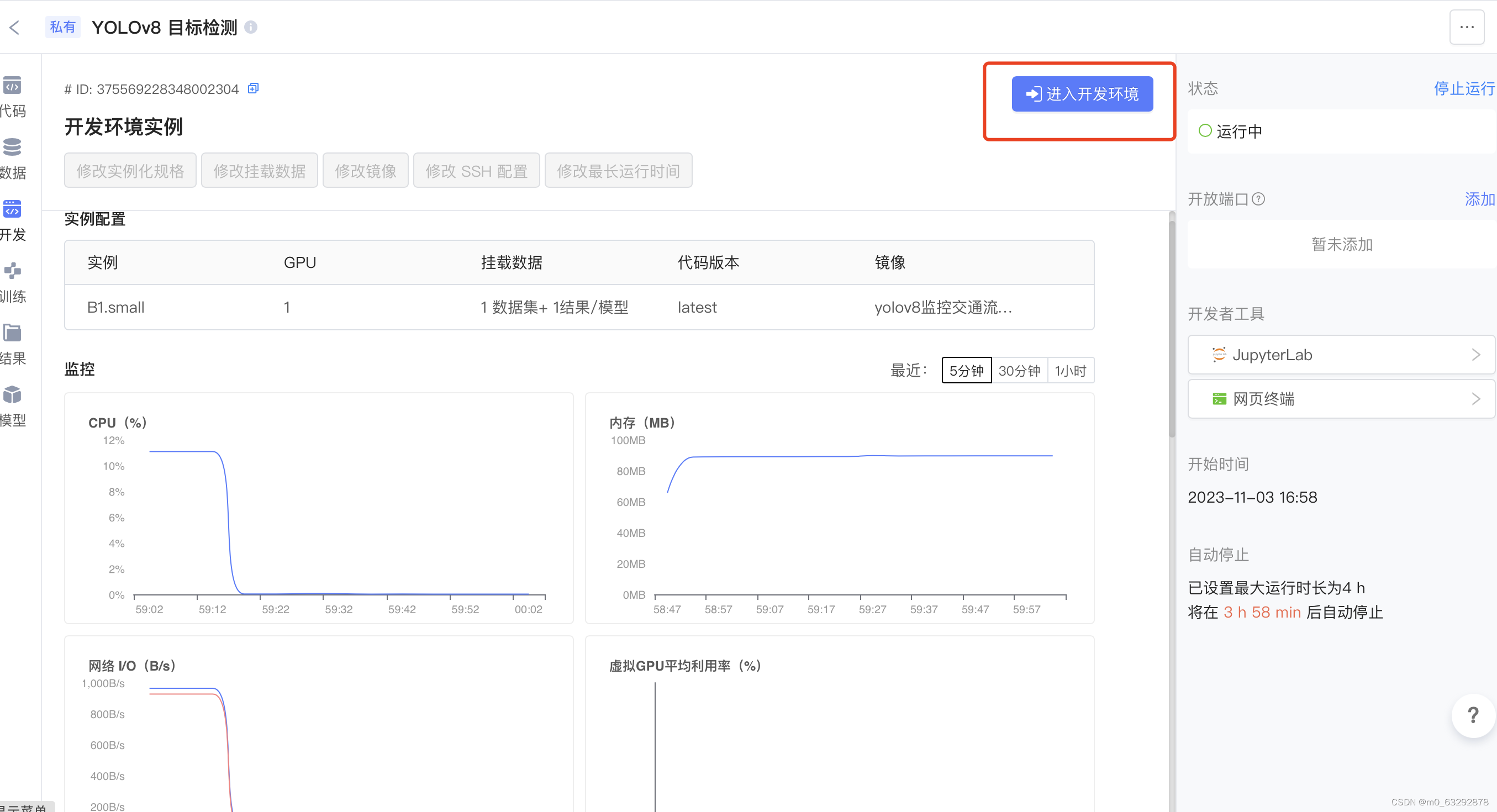The image size is (1497, 812).
Task: Open the 训练 sidebar icon
Action: (x=12, y=271)
